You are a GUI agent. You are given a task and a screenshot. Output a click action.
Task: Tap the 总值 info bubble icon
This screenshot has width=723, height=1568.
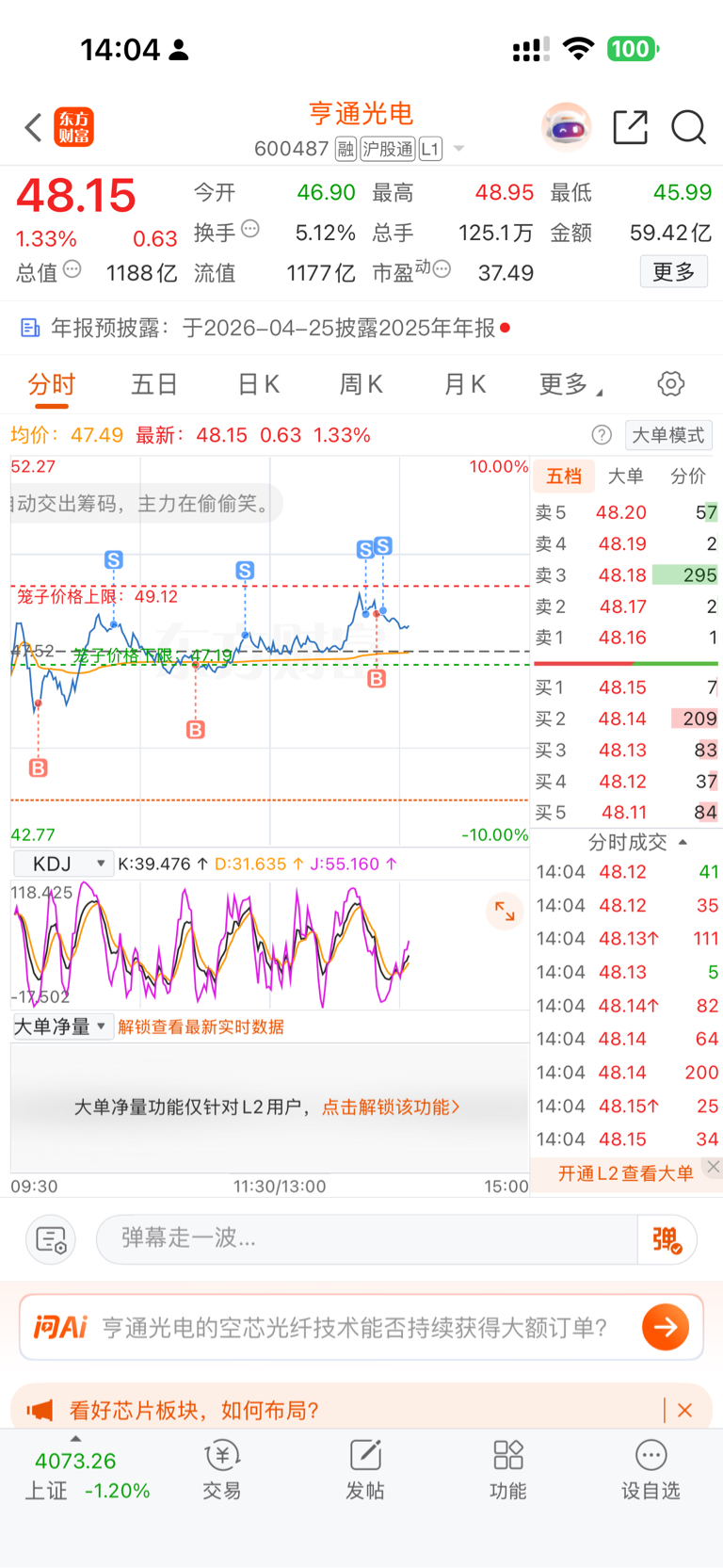(72, 269)
